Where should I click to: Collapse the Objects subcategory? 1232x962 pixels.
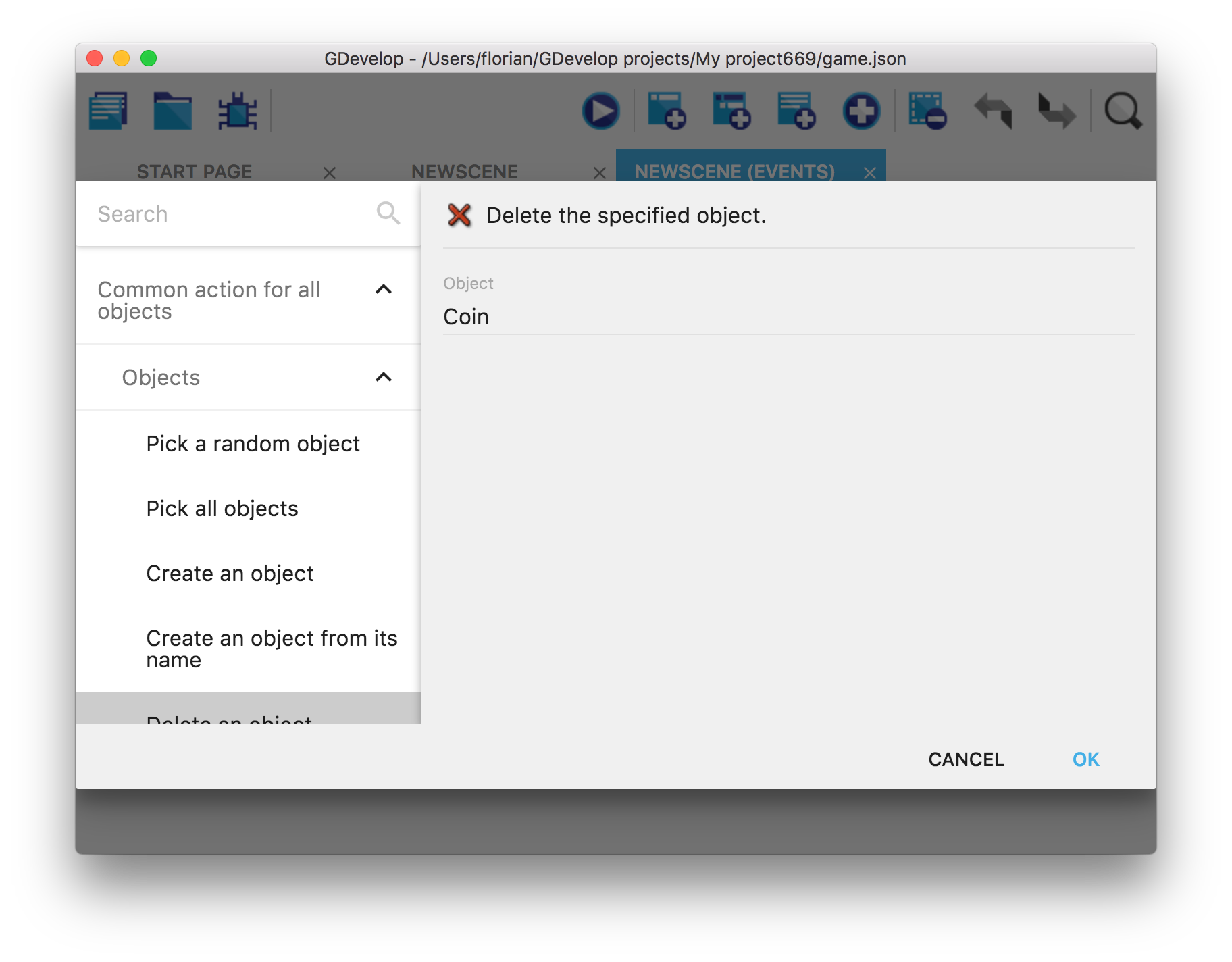tap(383, 377)
